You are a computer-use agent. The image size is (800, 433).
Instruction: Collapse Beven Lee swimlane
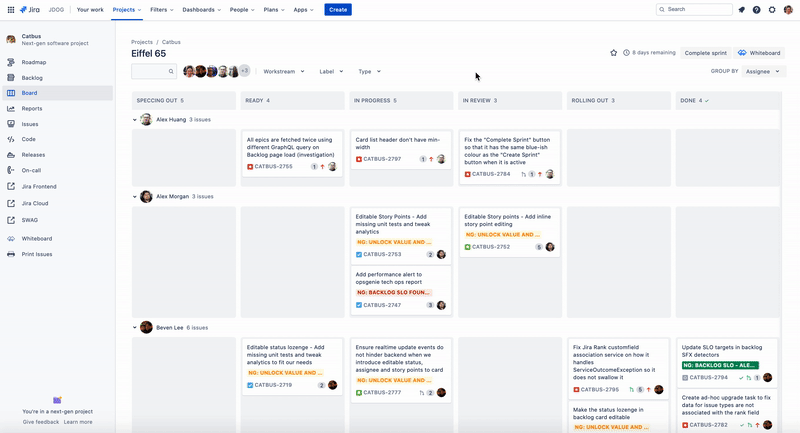[135, 328]
